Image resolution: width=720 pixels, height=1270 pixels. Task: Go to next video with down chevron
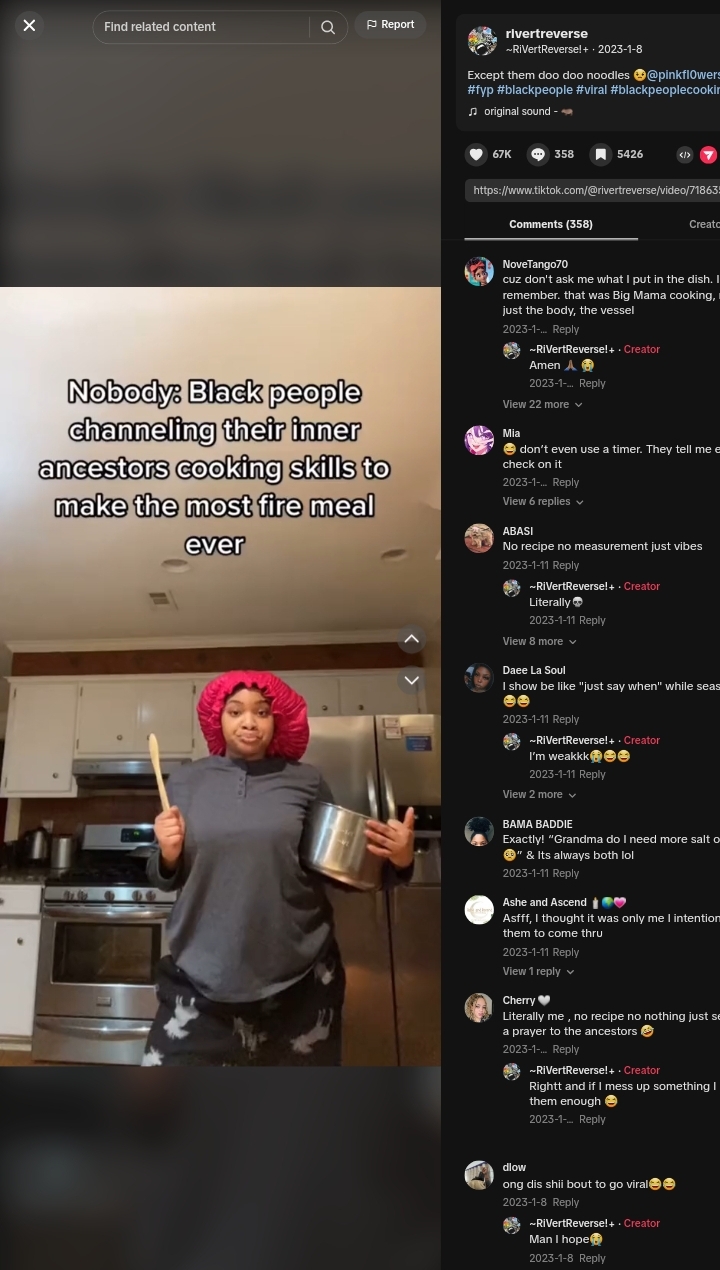[412, 680]
